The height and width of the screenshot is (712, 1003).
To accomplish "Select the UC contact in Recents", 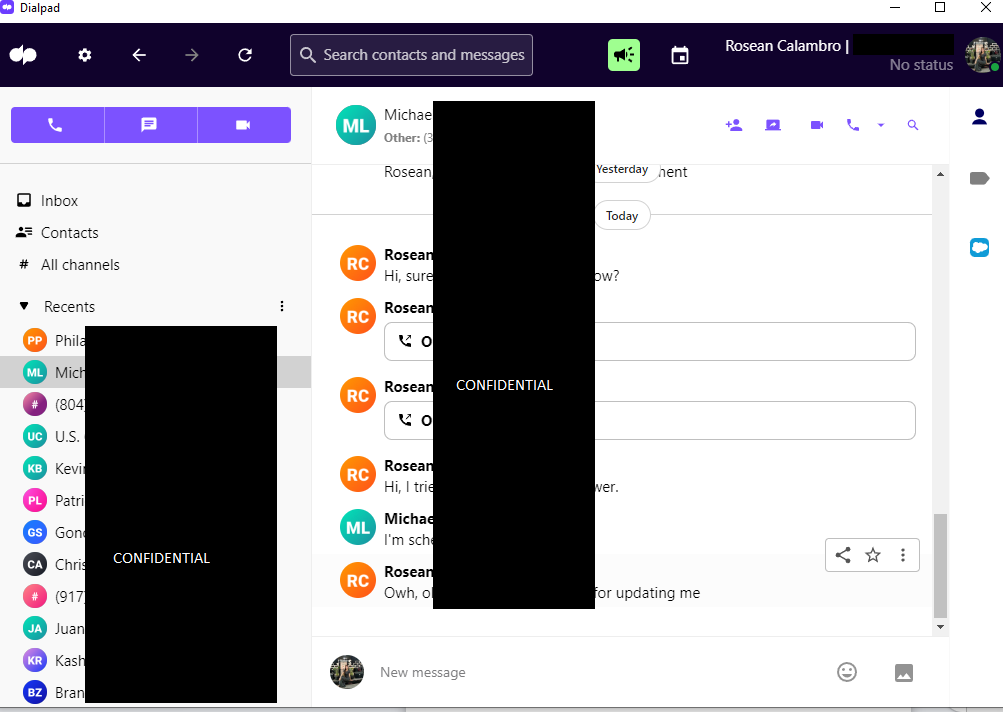I will [155, 436].
